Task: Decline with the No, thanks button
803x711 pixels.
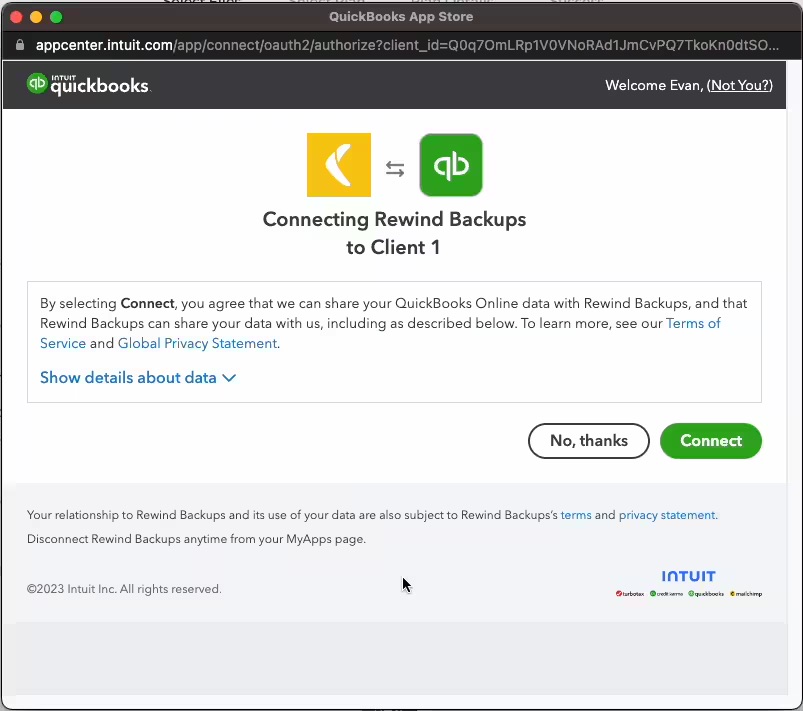Action: (x=589, y=441)
